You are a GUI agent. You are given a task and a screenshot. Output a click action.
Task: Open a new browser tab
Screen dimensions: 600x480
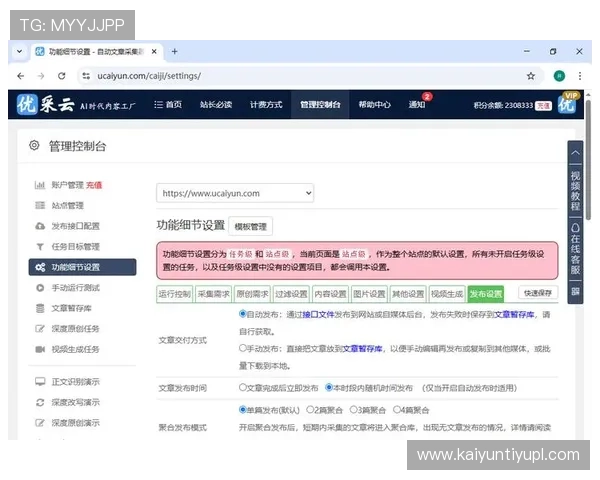point(174,51)
